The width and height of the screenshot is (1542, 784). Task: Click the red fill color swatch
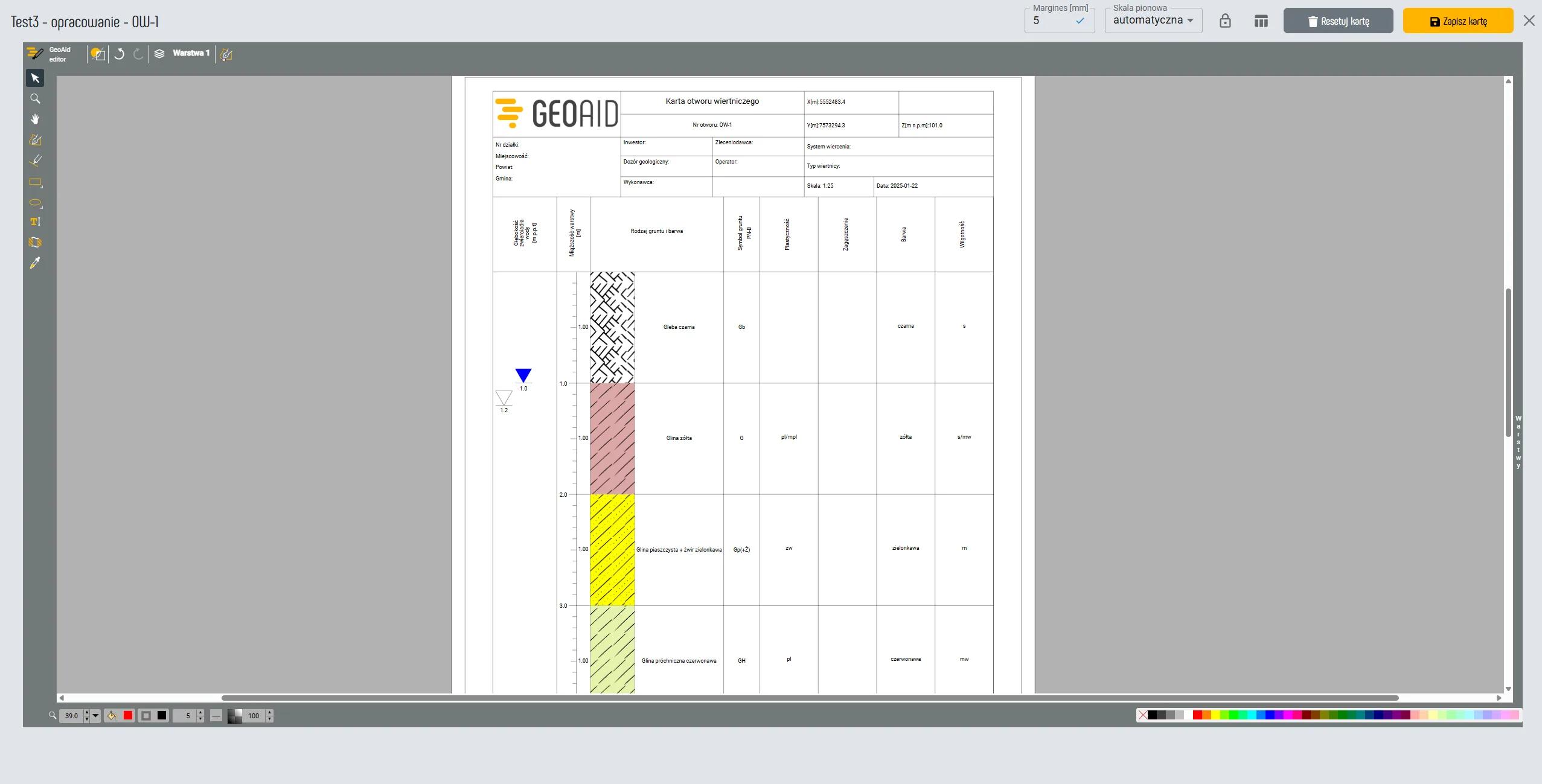[128, 715]
